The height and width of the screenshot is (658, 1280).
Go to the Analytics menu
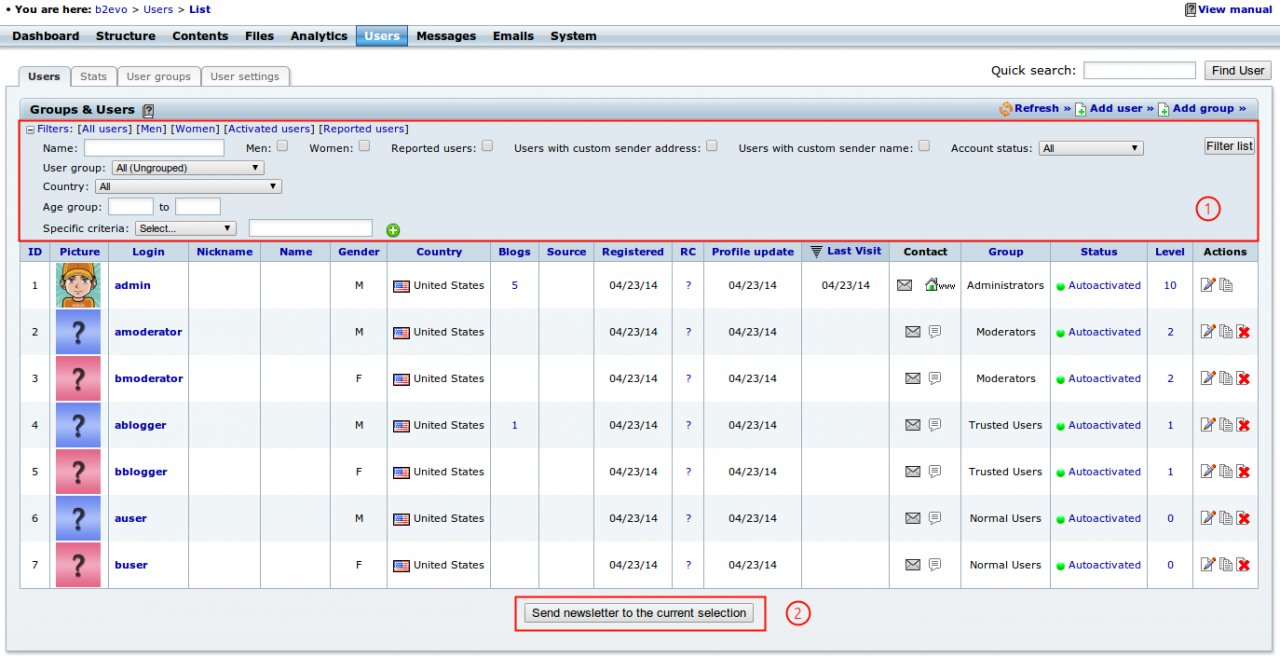[319, 36]
